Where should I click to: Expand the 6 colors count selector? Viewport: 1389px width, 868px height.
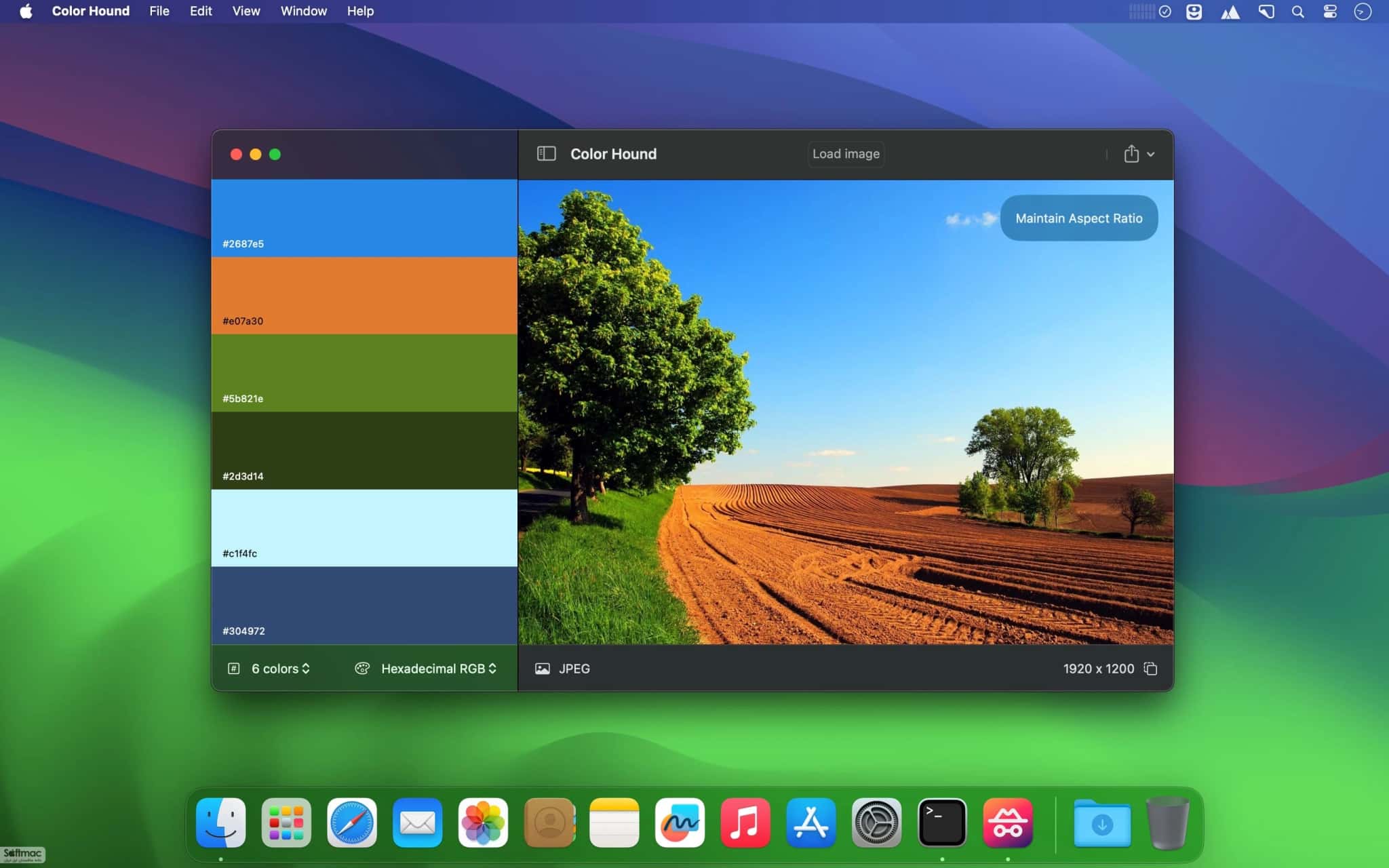(x=281, y=669)
